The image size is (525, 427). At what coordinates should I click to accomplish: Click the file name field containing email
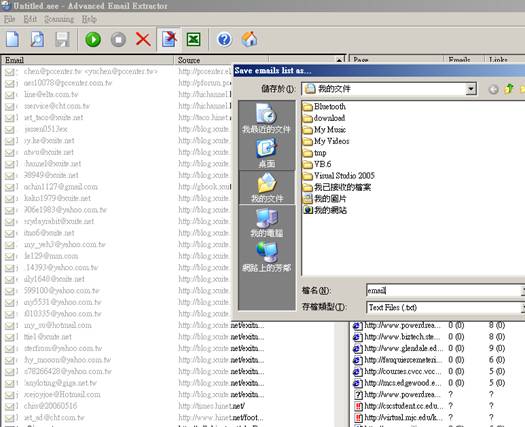[444, 290]
